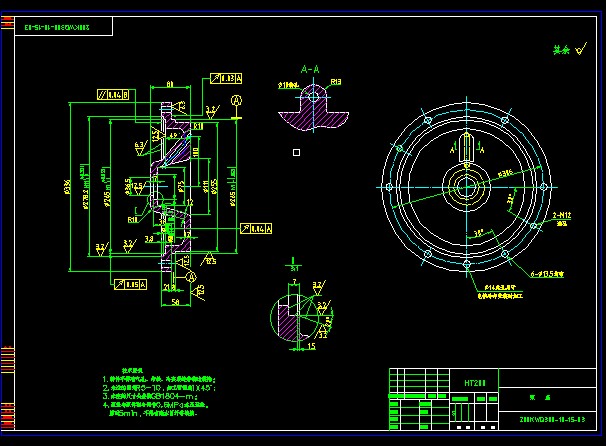Viewport: 606px width, 446px height.
Task: Select the A-A section view label
Action: (310, 70)
